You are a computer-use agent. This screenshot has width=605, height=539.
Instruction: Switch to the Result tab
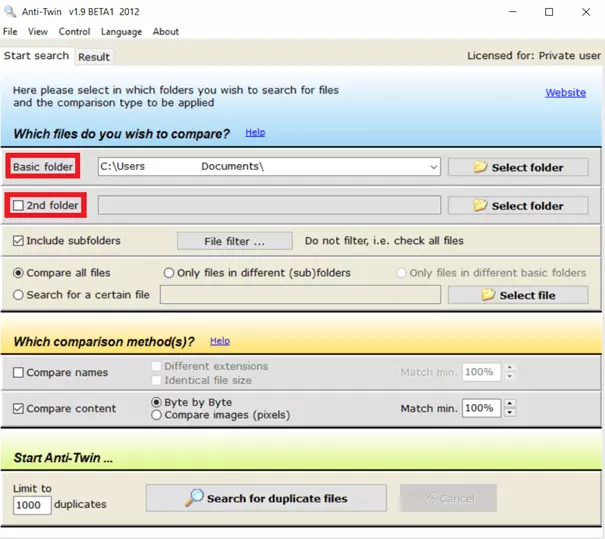point(94,57)
